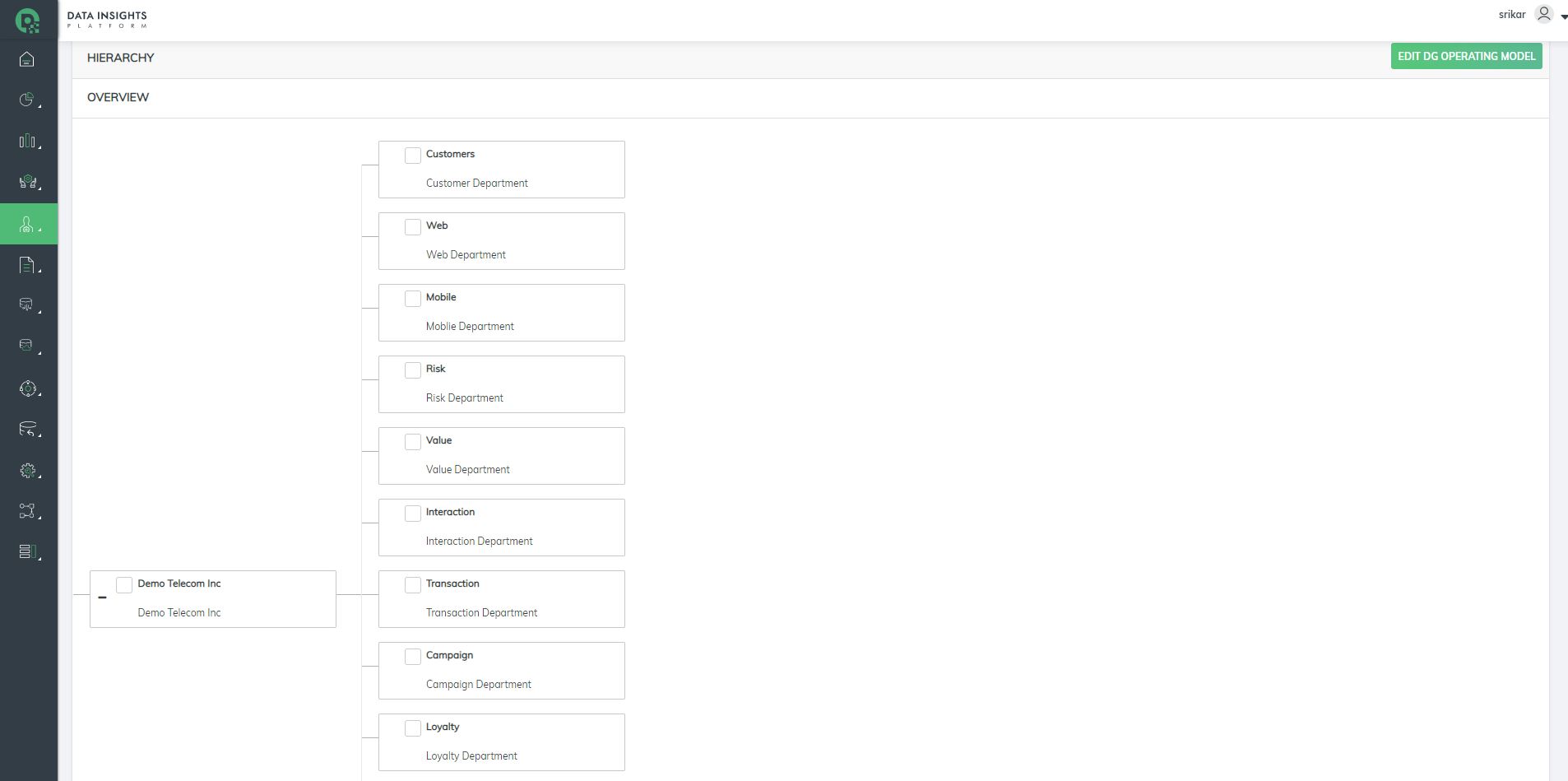The height and width of the screenshot is (781, 1568).
Task: Tick the Interaction checkbox
Action: pos(413,514)
